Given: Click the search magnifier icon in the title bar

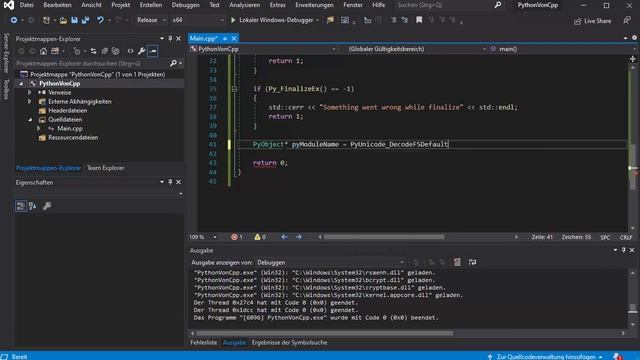Looking at the screenshot, I should [498, 5].
